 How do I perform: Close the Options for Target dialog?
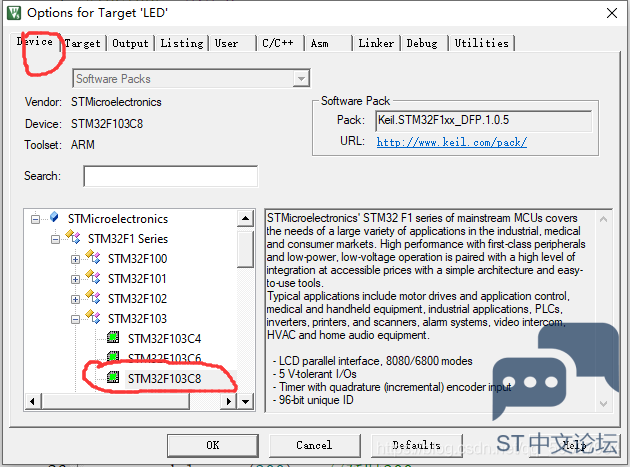tap(612, 13)
